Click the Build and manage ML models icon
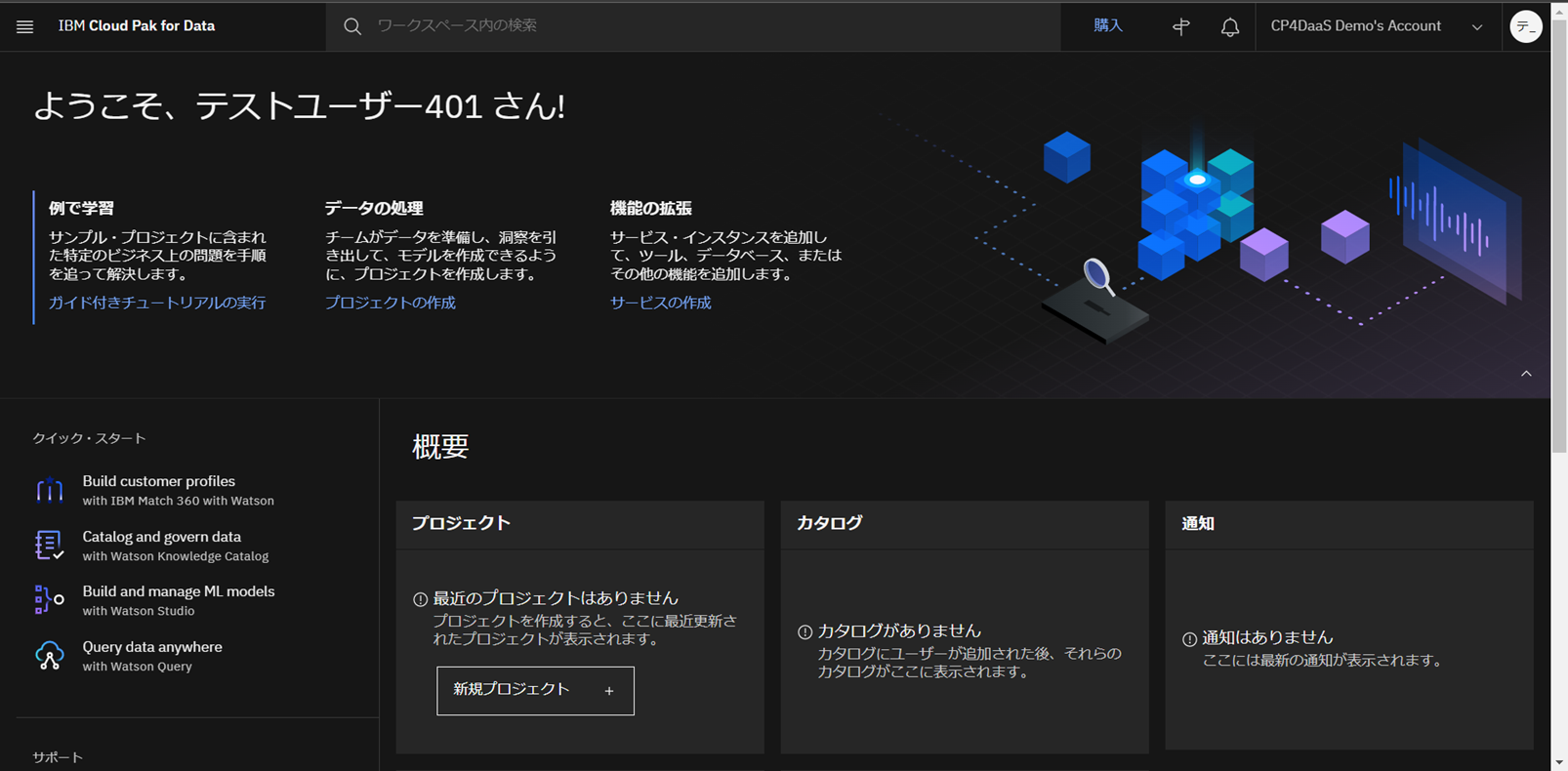The width and height of the screenshot is (1568, 771). [x=49, y=600]
